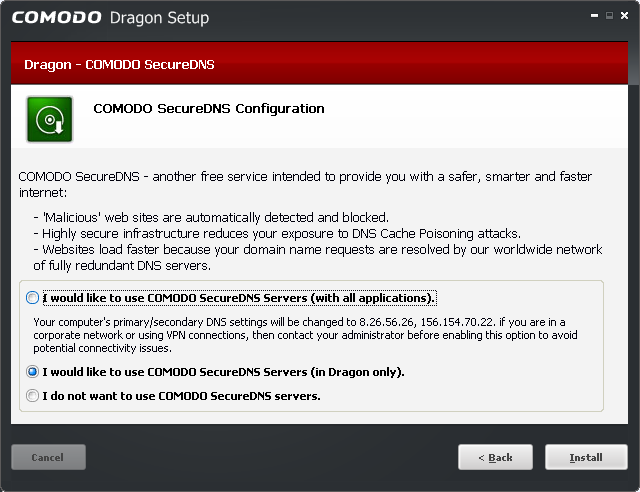Viewport: 640px width, 492px height.
Task: Go back with the Back button
Action: coord(496,457)
